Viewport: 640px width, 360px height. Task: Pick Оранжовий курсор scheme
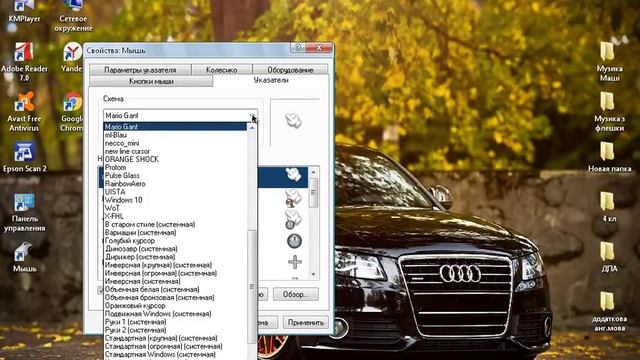tap(175, 306)
